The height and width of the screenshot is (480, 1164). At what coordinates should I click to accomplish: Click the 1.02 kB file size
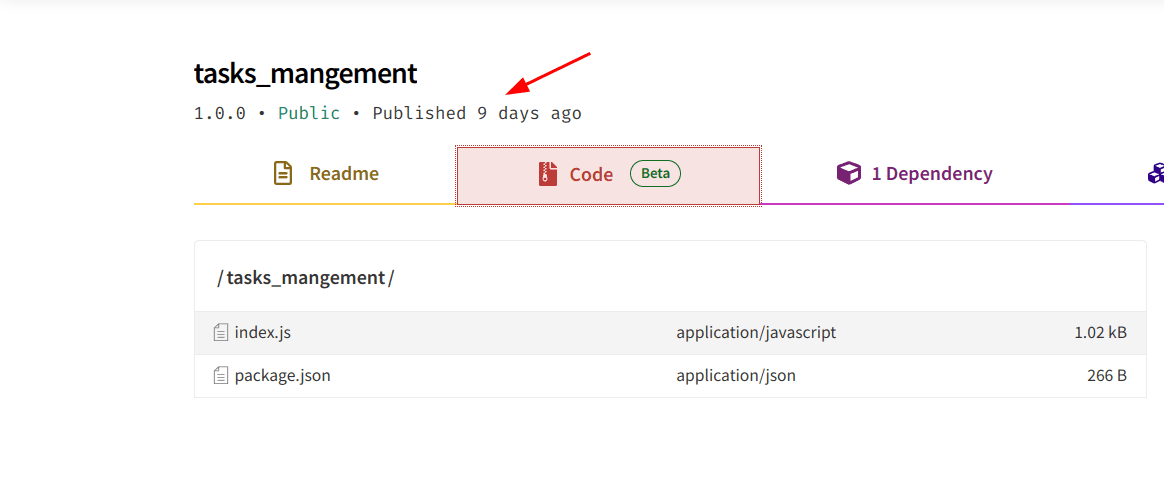[x=1100, y=332]
